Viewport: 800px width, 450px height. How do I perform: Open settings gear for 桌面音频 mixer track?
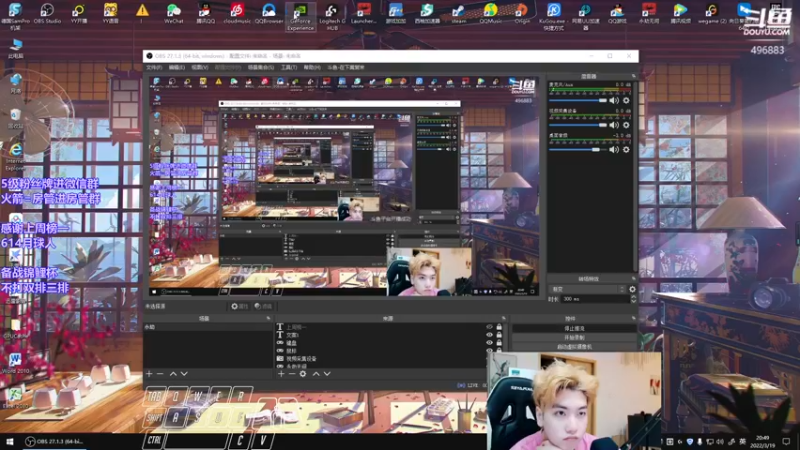[626, 149]
